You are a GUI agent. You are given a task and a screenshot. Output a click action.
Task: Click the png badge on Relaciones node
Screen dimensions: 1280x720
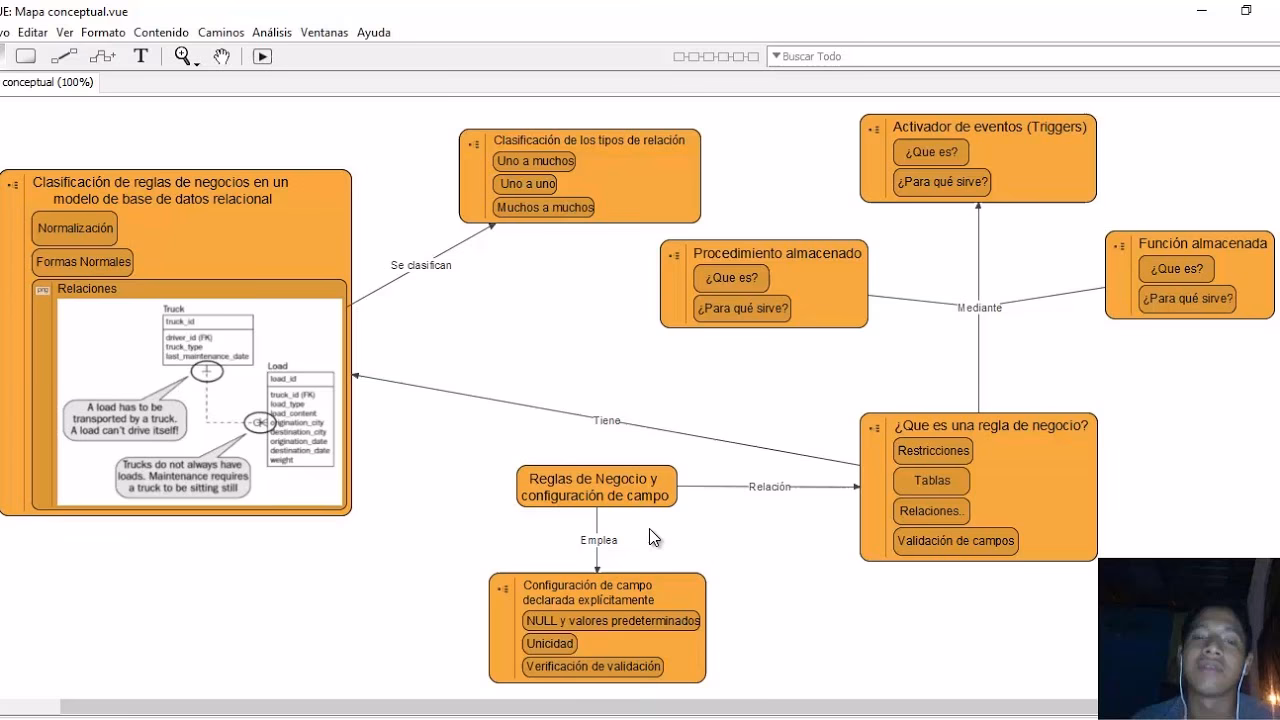coord(43,290)
